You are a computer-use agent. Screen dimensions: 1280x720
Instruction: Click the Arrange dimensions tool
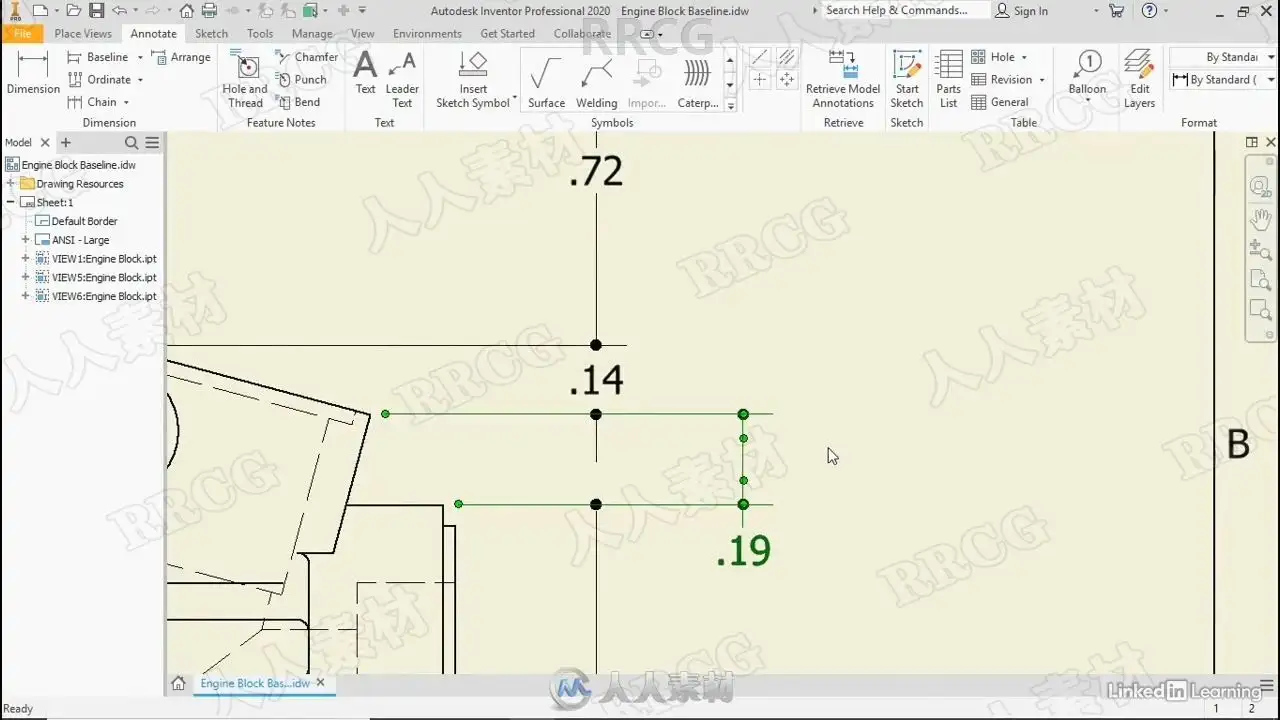tap(181, 57)
